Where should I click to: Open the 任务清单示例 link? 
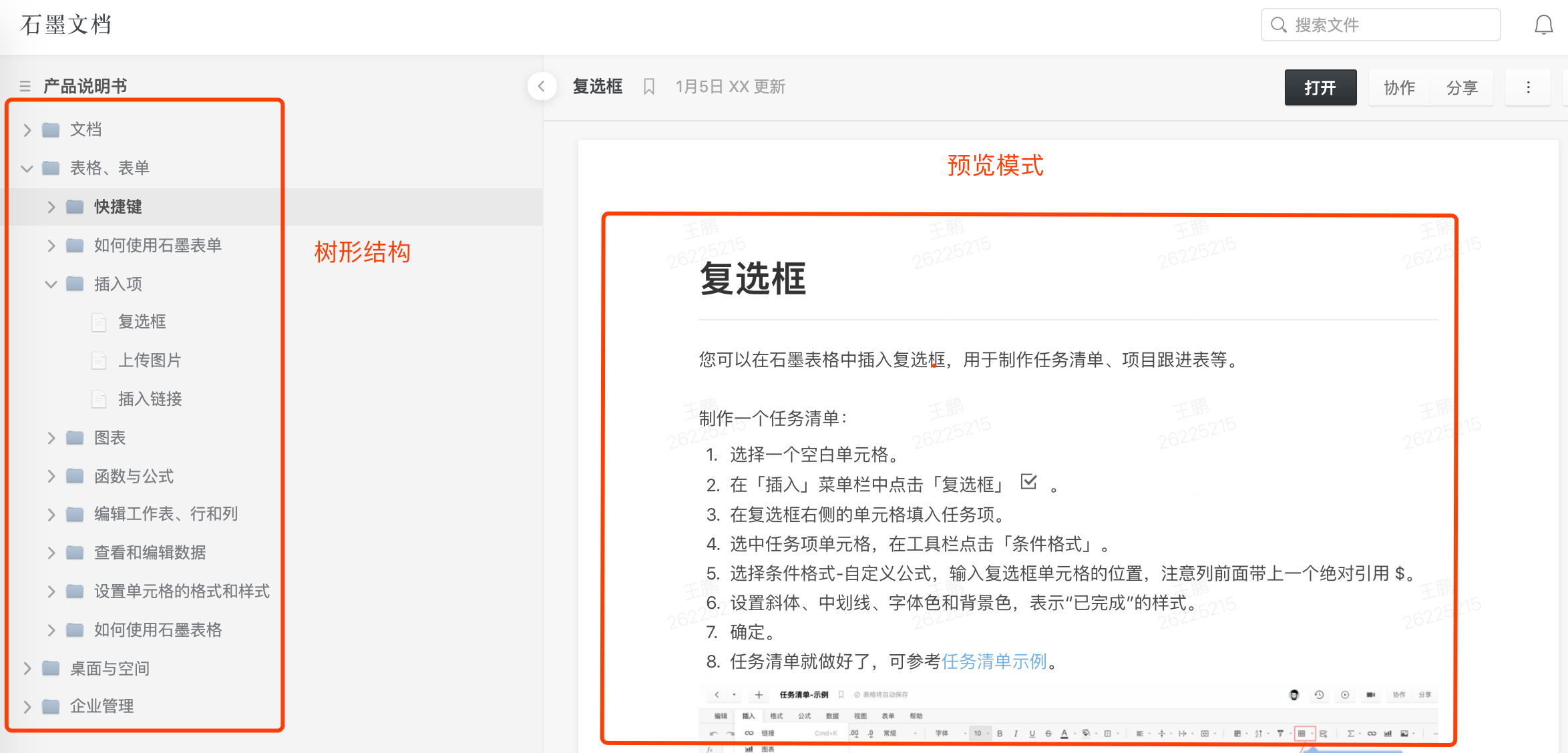point(994,662)
